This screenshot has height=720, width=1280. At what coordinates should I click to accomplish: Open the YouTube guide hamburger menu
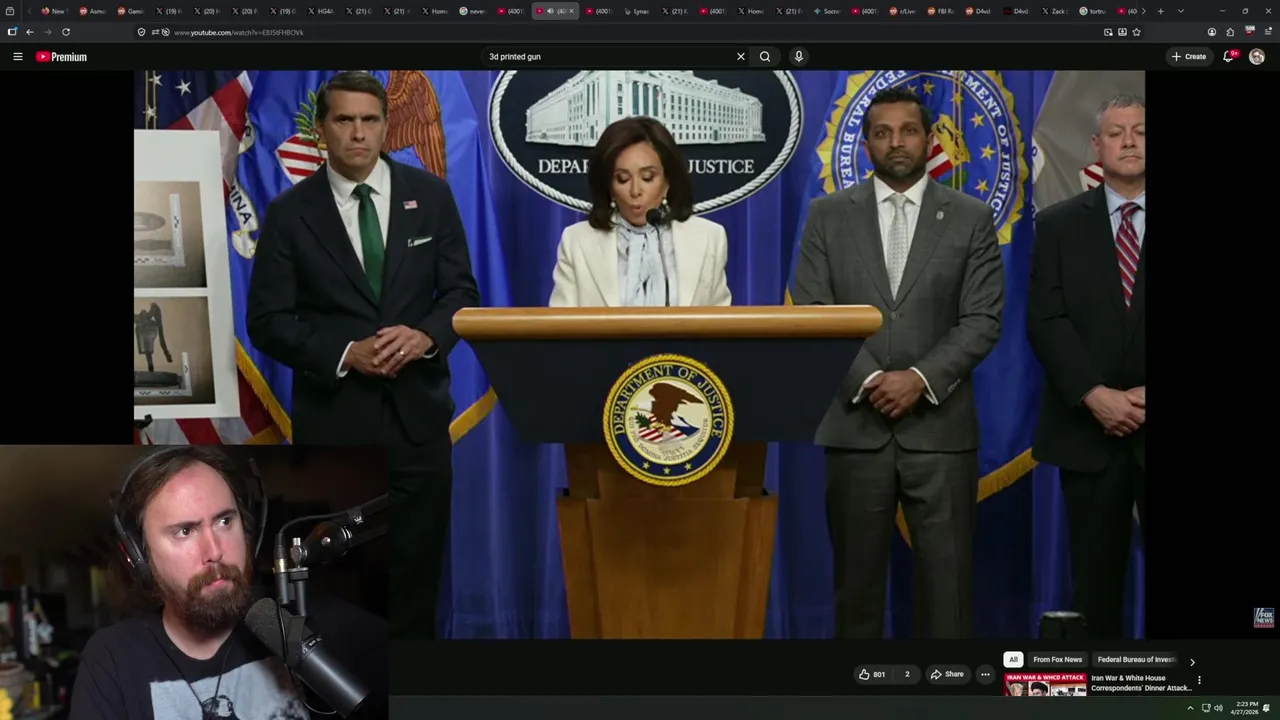pyautogui.click(x=17, y=57)
